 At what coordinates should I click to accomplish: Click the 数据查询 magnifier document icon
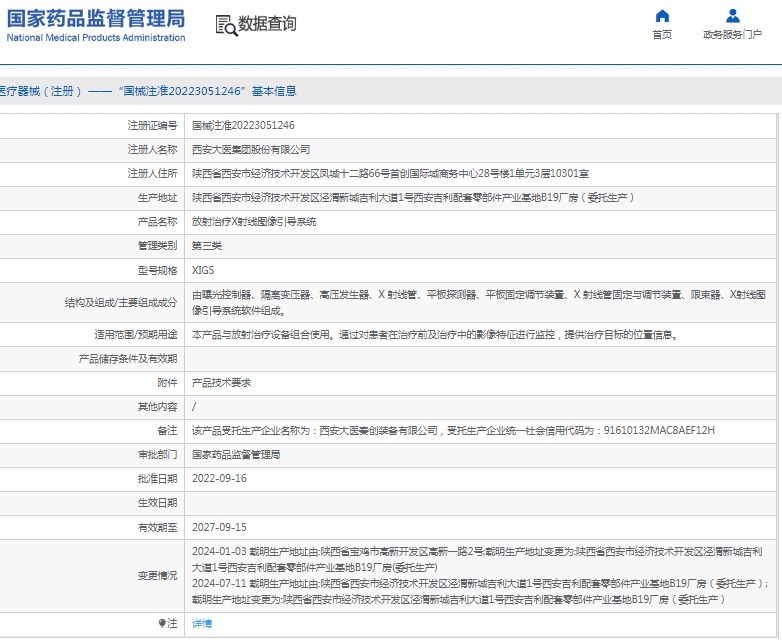(226, 25)
